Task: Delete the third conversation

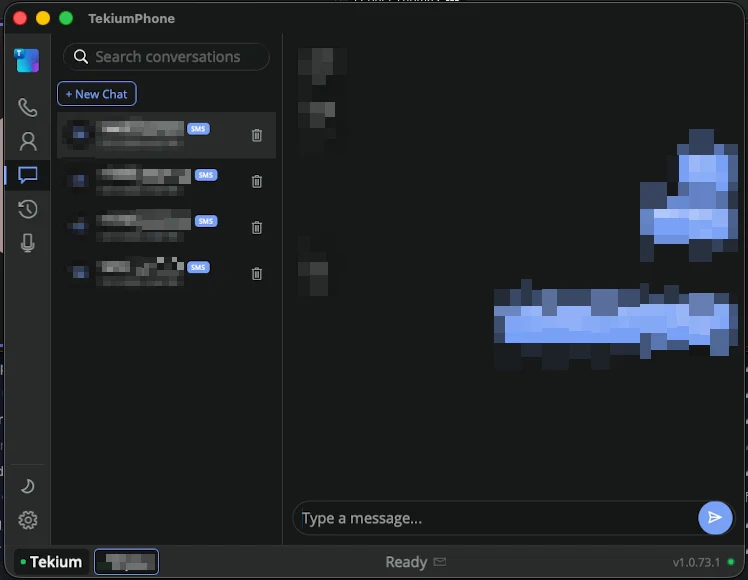Action: (257, 228)
